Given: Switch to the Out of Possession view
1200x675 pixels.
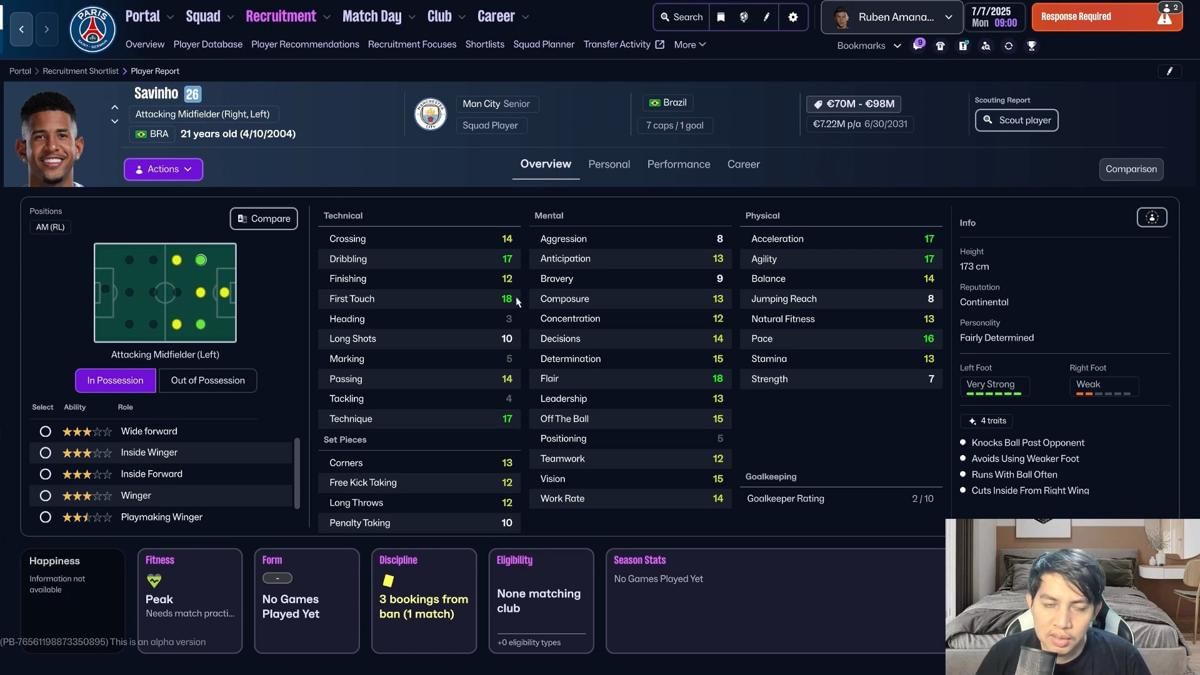Looking at the screenshot, I should [207, 380].
